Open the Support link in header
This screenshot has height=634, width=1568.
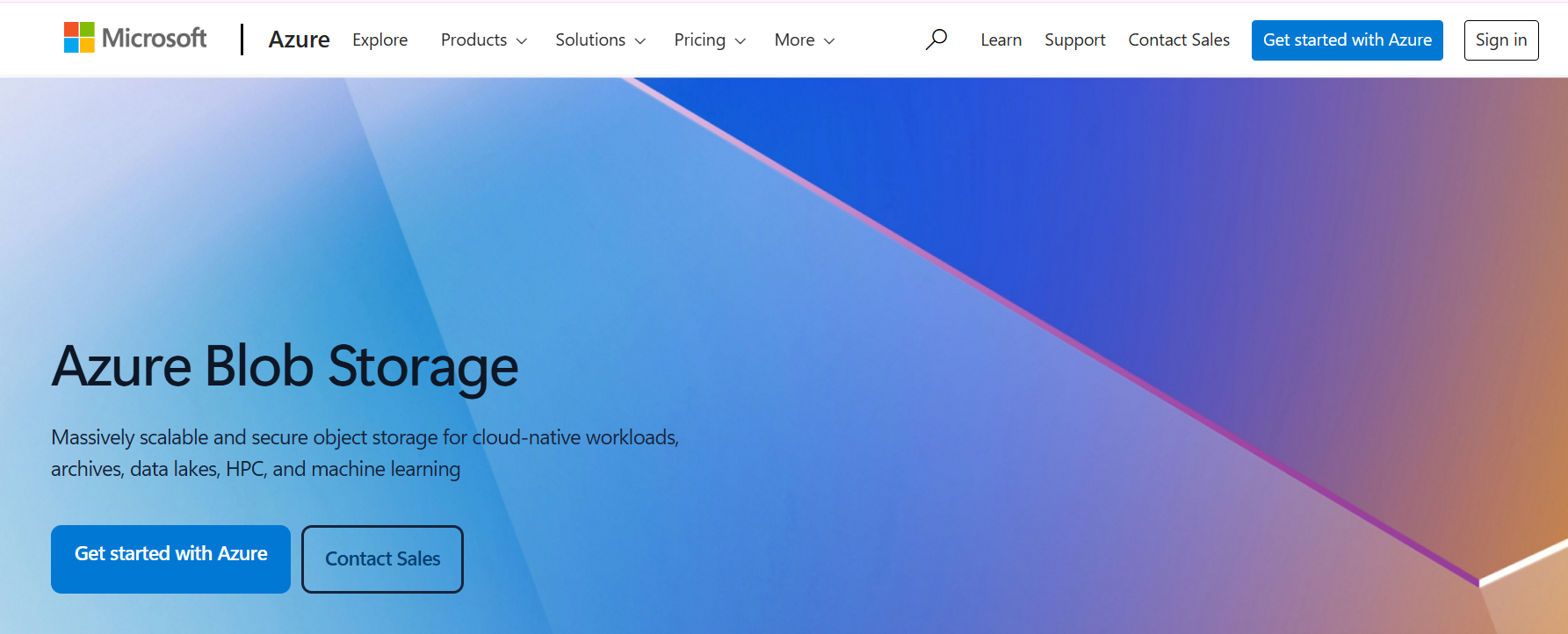tap(1074, 40)
